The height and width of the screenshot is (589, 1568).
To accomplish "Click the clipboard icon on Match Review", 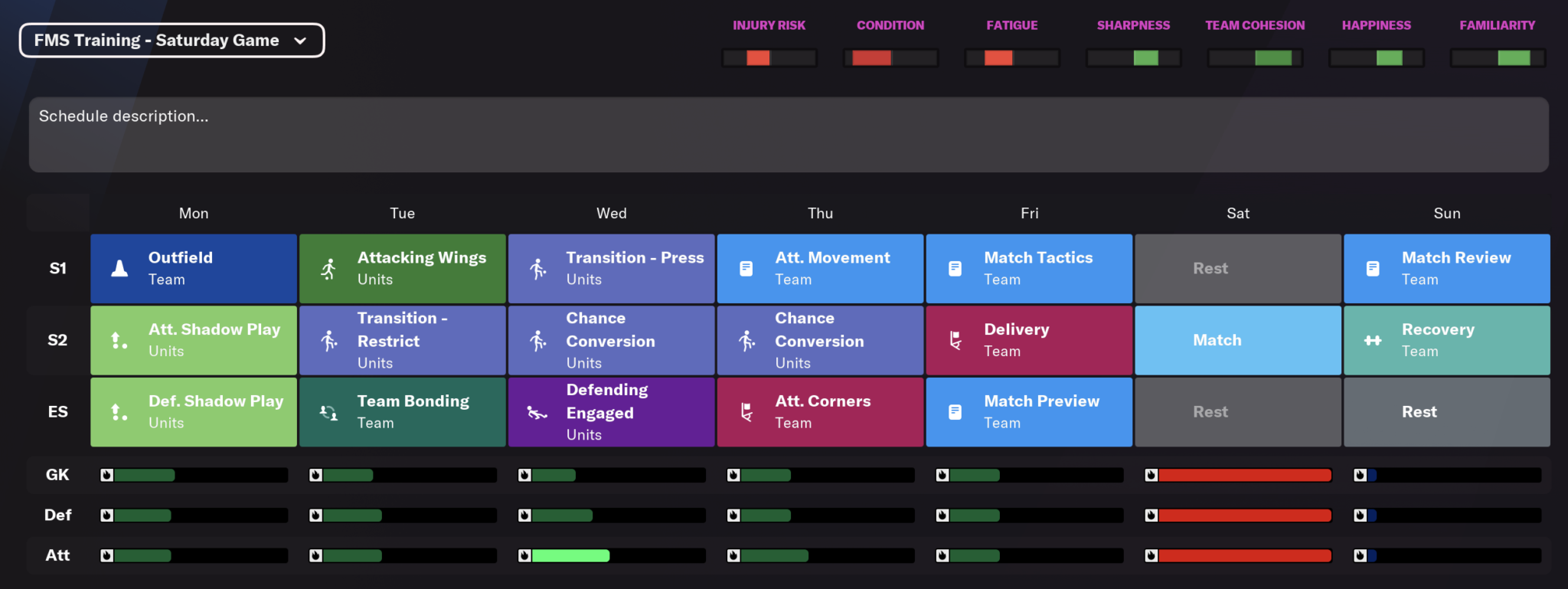I will coord(1373,269).
